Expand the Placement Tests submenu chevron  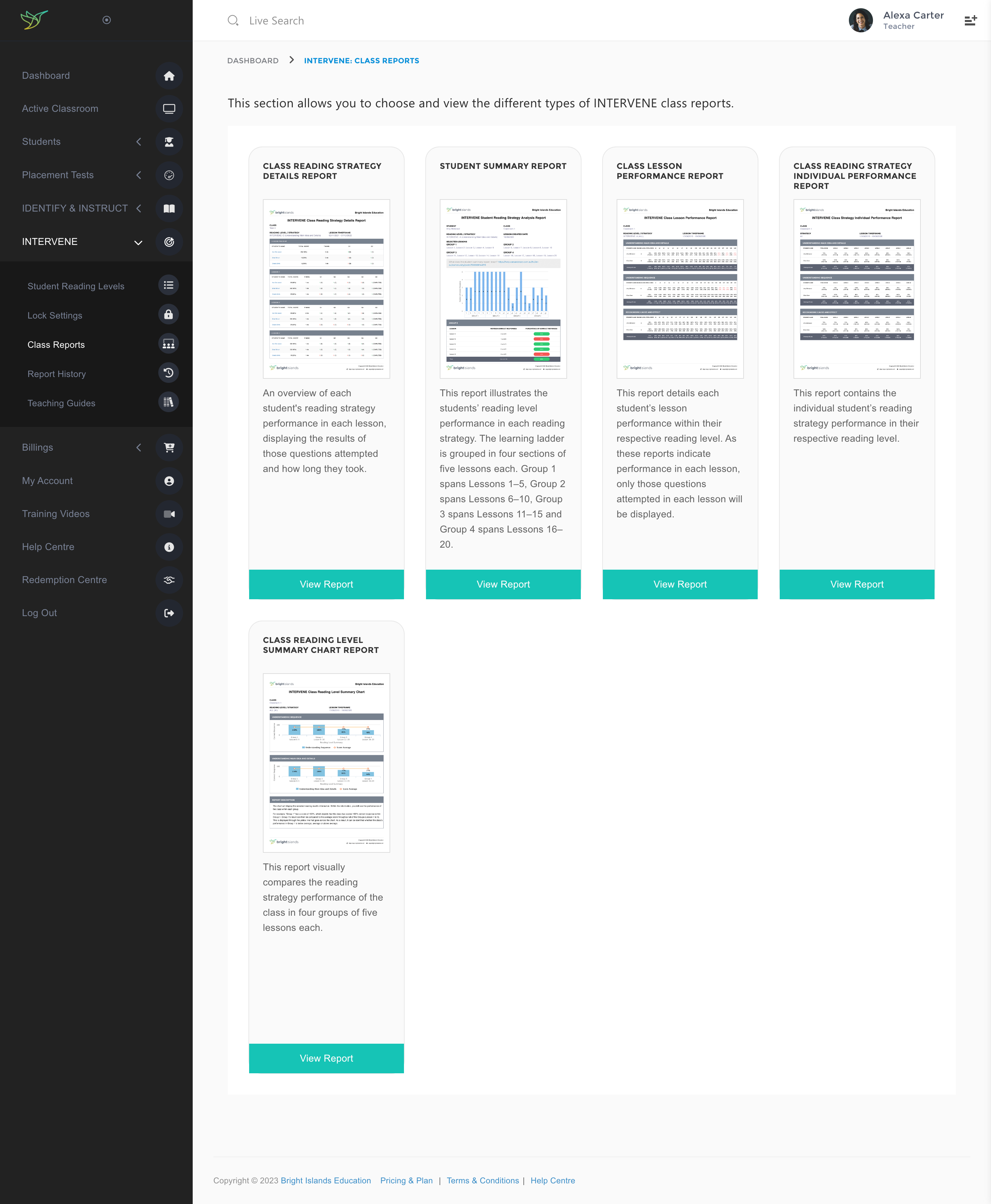pyautogui.click(x=139, y=175)
